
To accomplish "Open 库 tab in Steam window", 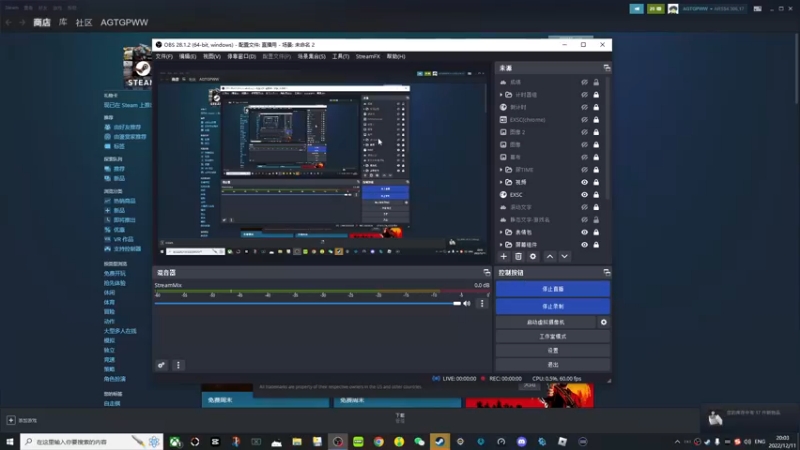I will (63, 22).
